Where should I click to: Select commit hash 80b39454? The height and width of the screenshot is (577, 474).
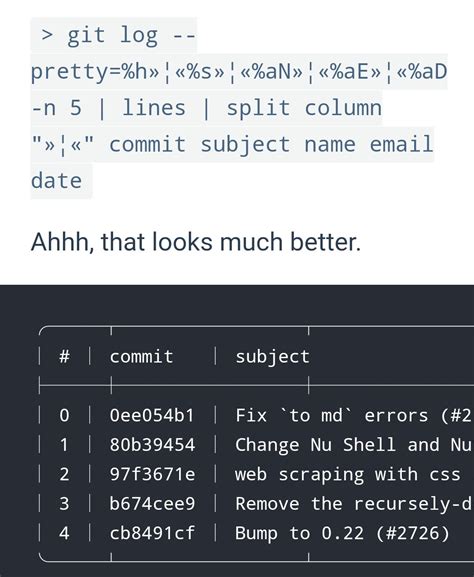pos(152,445)
